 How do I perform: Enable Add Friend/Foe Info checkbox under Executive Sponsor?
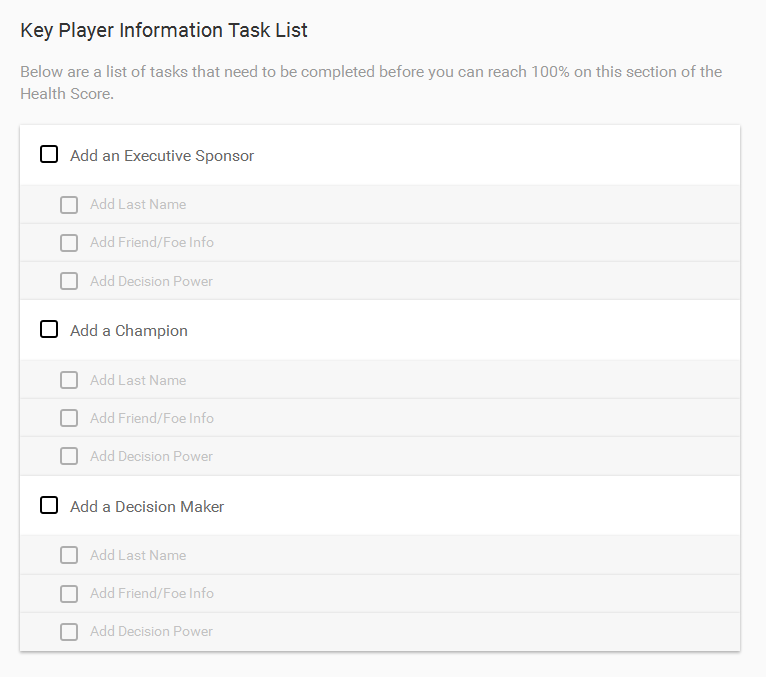click(69, 243)
